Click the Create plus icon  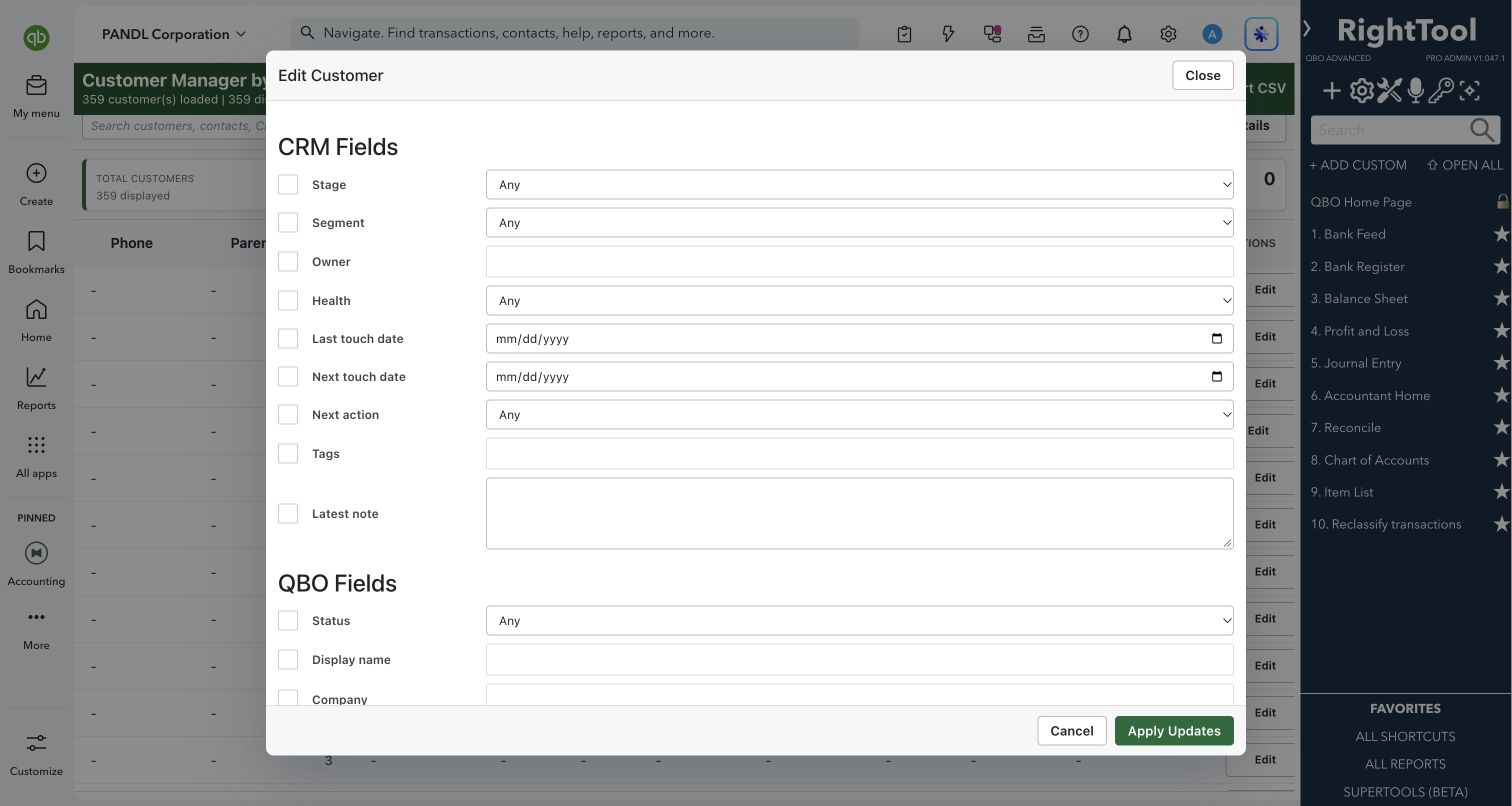pos(36,173)
